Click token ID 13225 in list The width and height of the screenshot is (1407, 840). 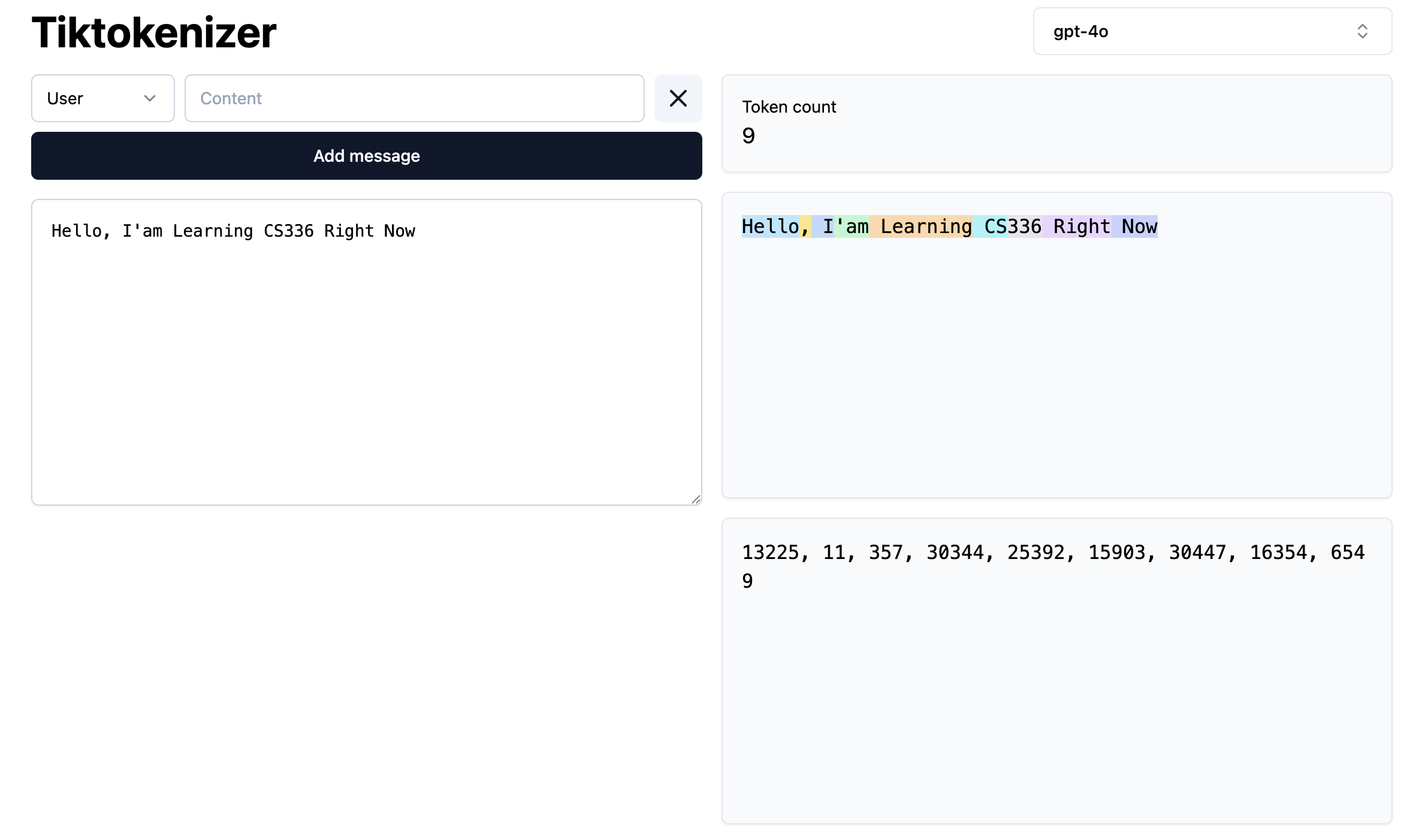(770, 552)
